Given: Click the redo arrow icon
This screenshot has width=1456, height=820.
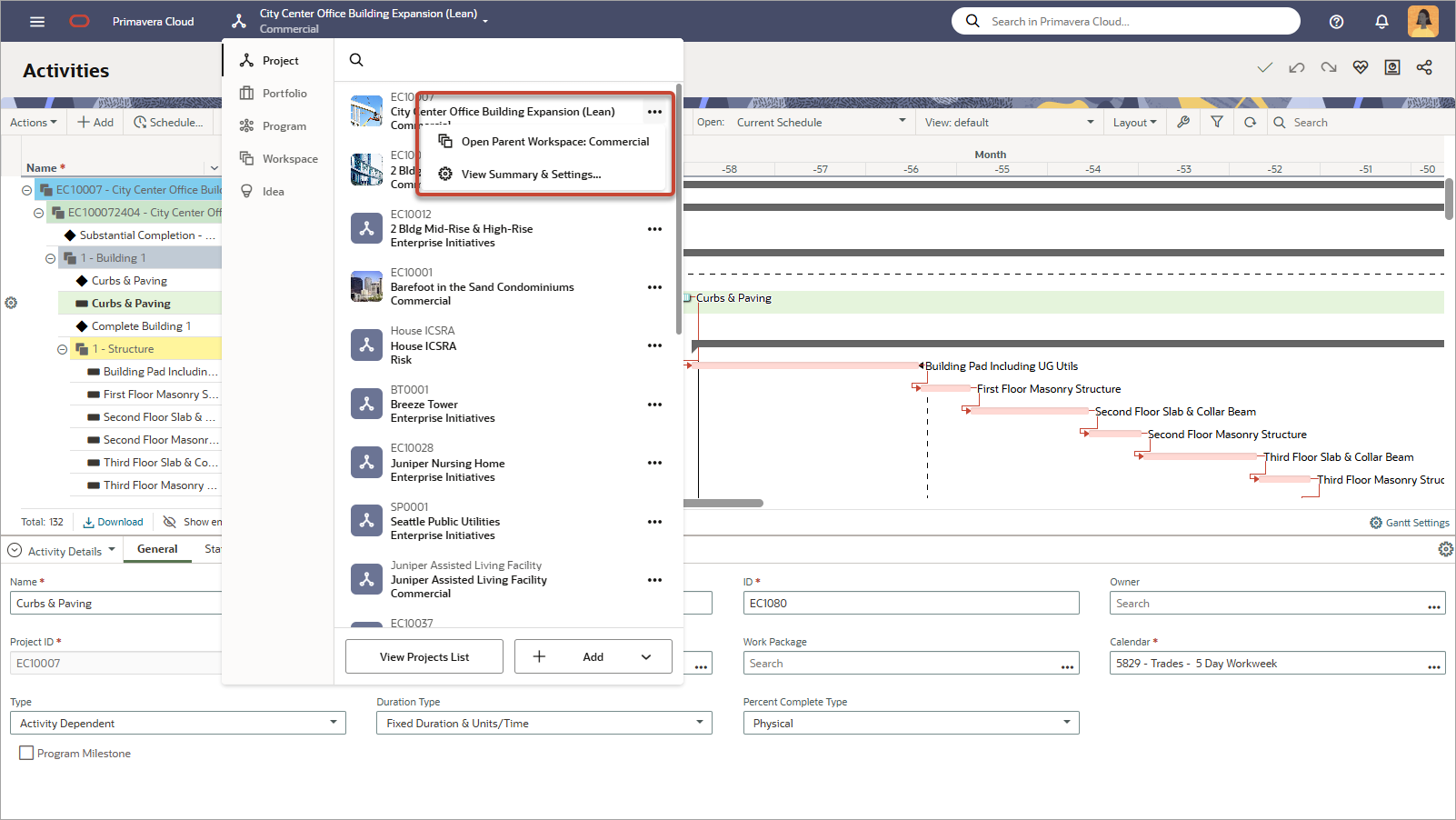Looking at the screenshot, I should pos(1329,68).
